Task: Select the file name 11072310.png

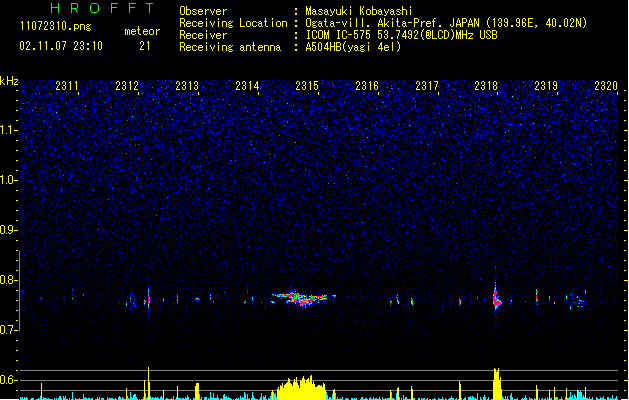Action: click(55, 27)
